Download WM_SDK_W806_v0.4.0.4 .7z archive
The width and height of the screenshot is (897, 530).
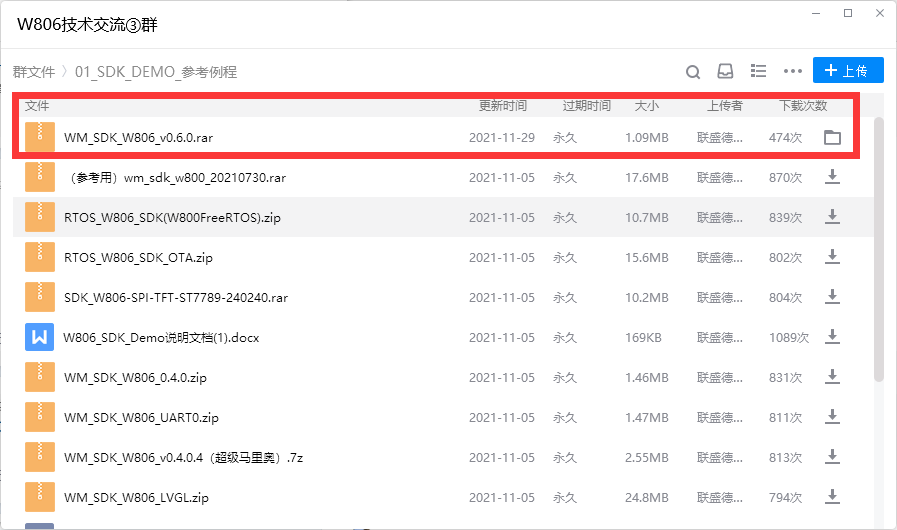coord(832,457)
